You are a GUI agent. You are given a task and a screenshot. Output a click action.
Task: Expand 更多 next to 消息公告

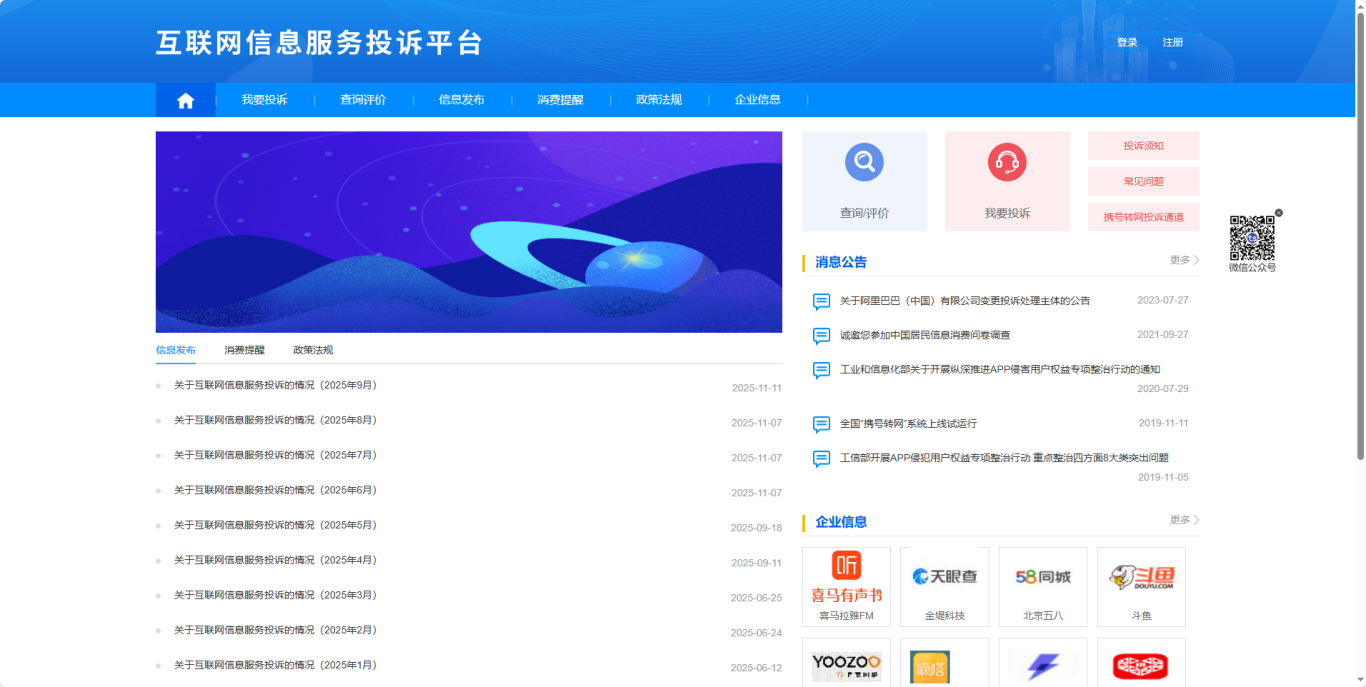click(1184, 260)
